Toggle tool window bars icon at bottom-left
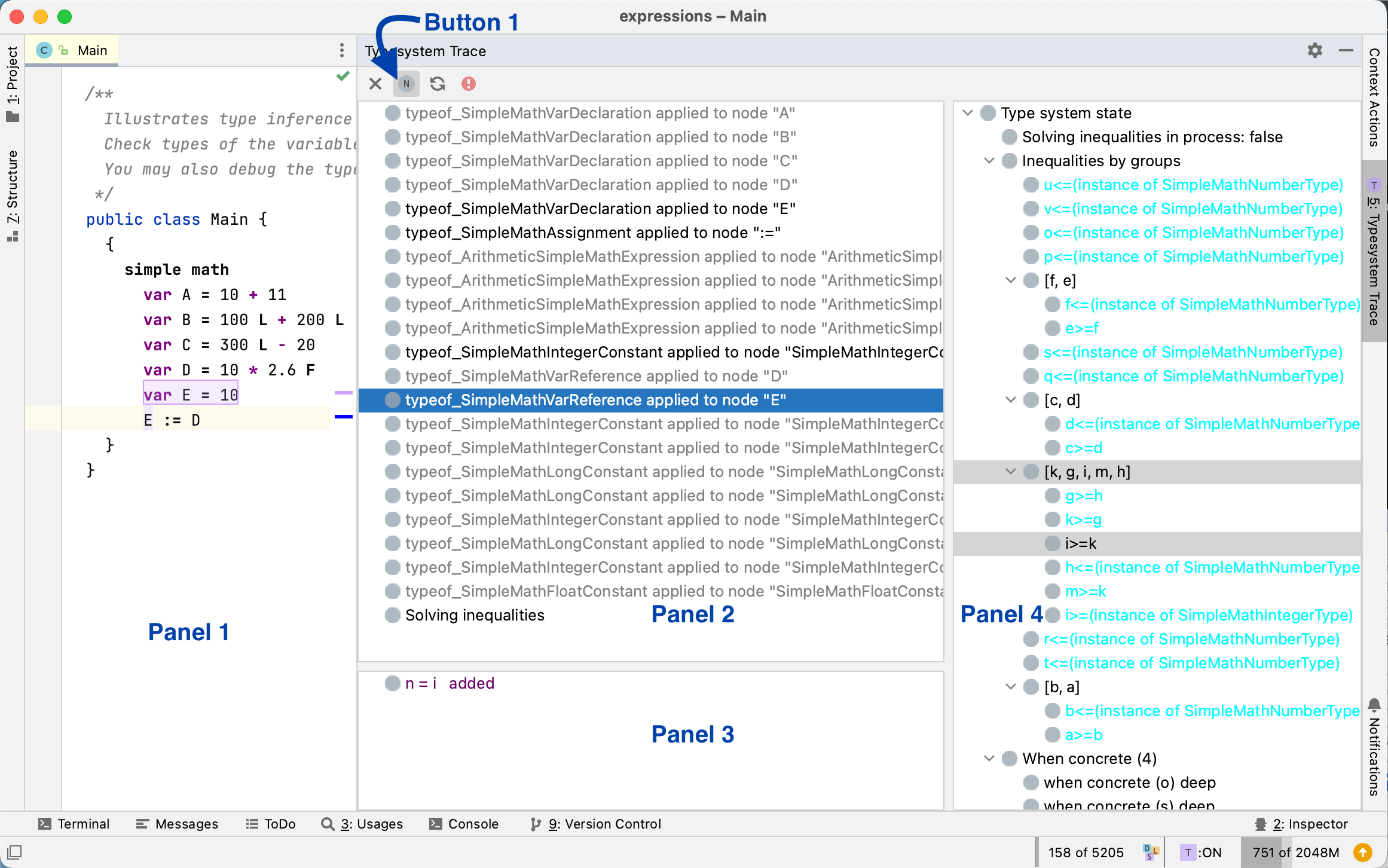The width and height of the screenshot is (1388, 868). pyautogui.click(x=14, y=852)
